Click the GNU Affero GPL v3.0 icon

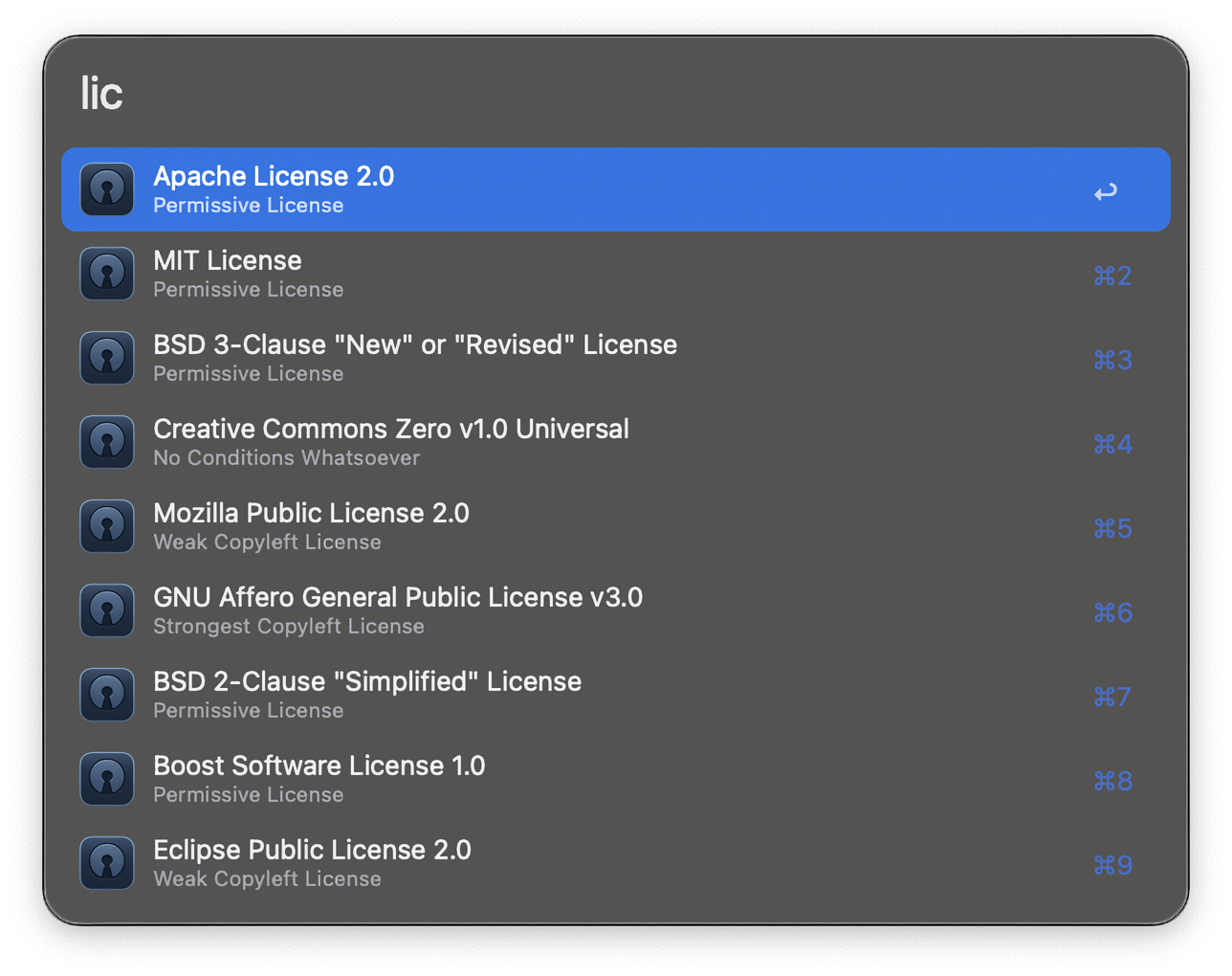[106, 610]
